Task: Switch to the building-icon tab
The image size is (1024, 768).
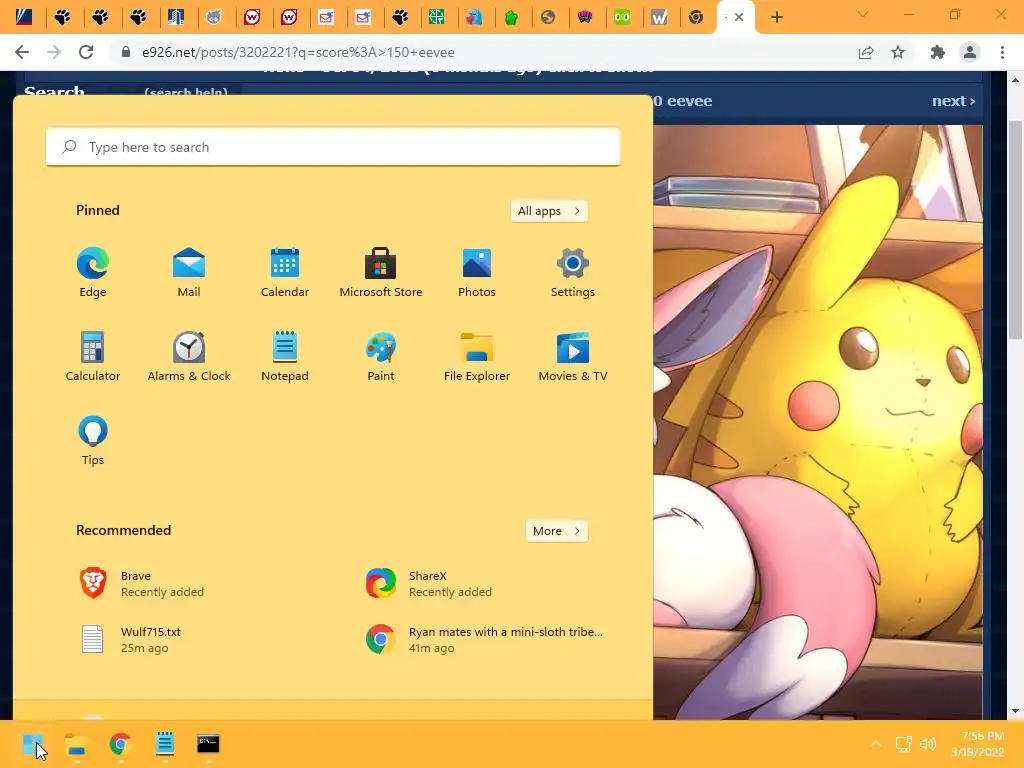Action: [176, 17]
